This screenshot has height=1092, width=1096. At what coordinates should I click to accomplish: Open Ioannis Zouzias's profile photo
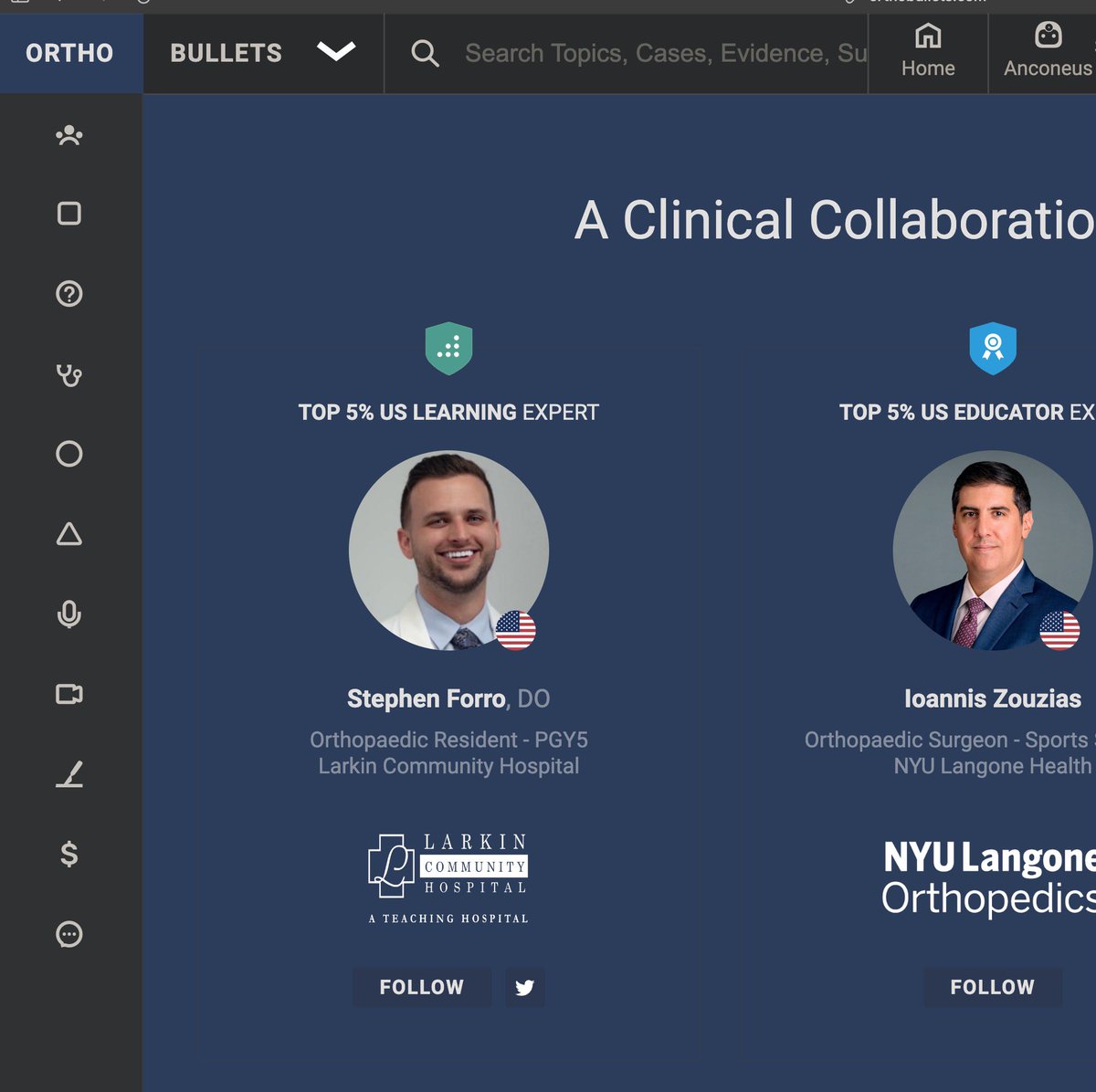[x=993, y=551]
